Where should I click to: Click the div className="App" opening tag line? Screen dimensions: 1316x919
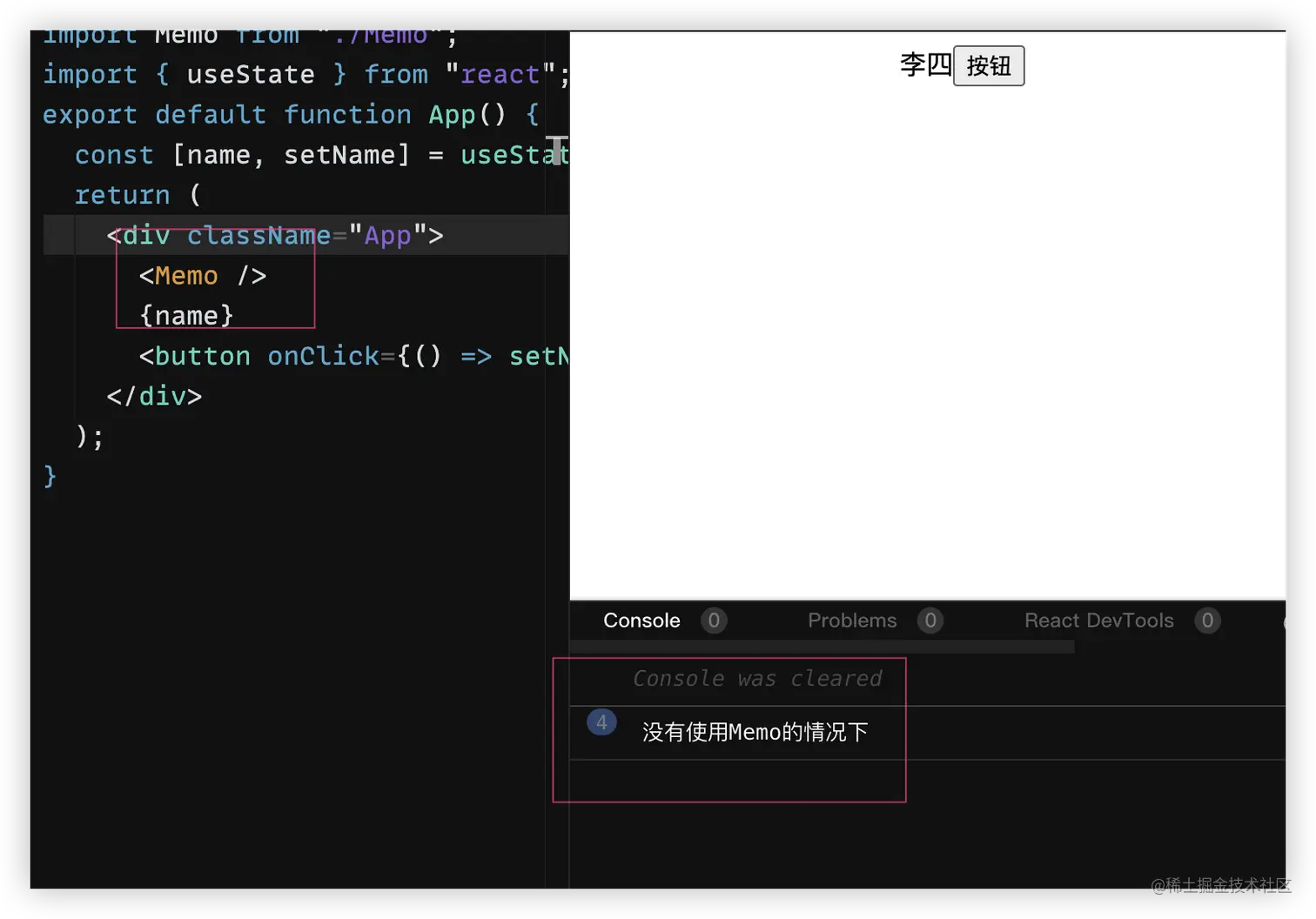pyautogui.click(x=275, y=236)
